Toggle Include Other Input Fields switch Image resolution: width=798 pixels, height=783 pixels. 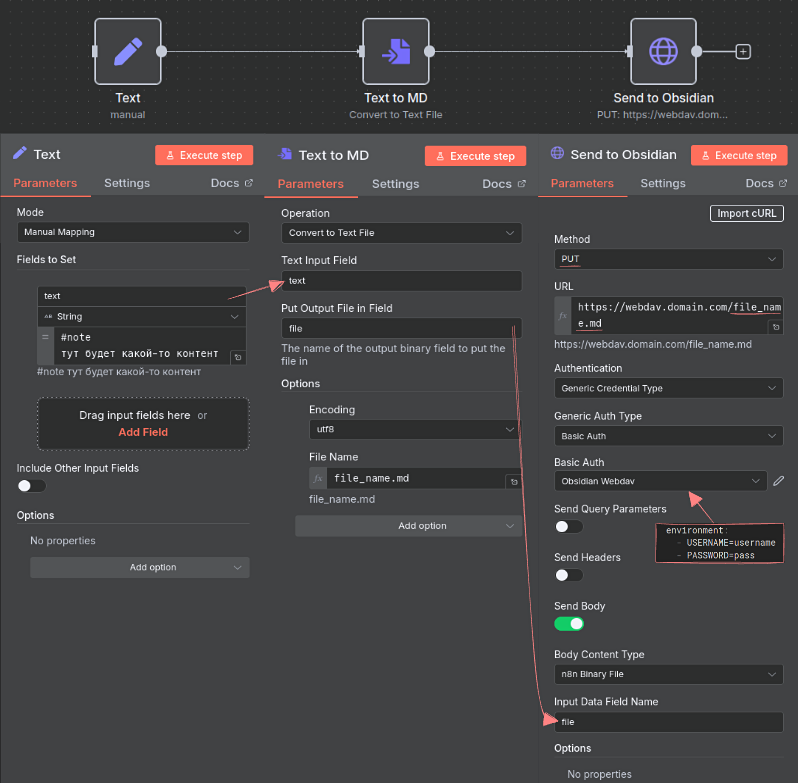tap(31, 486)
